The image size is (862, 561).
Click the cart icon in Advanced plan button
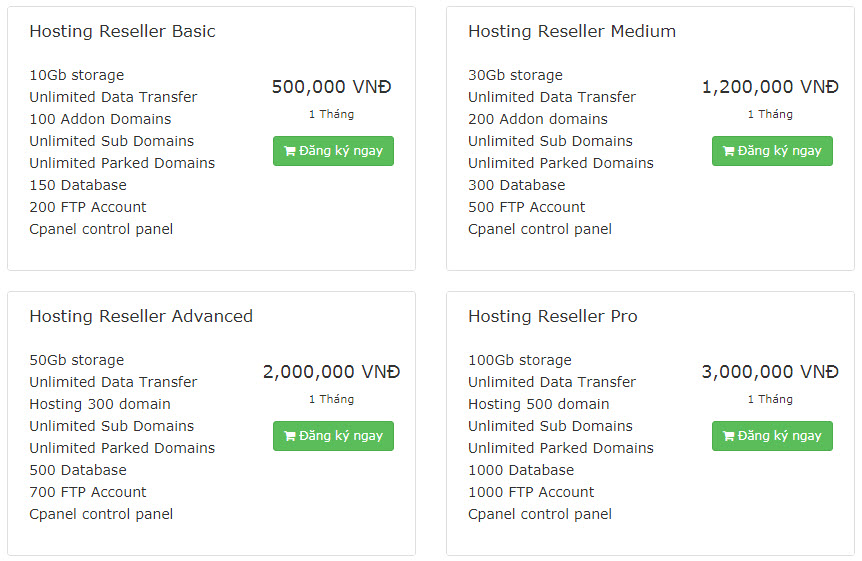(290, 437)
